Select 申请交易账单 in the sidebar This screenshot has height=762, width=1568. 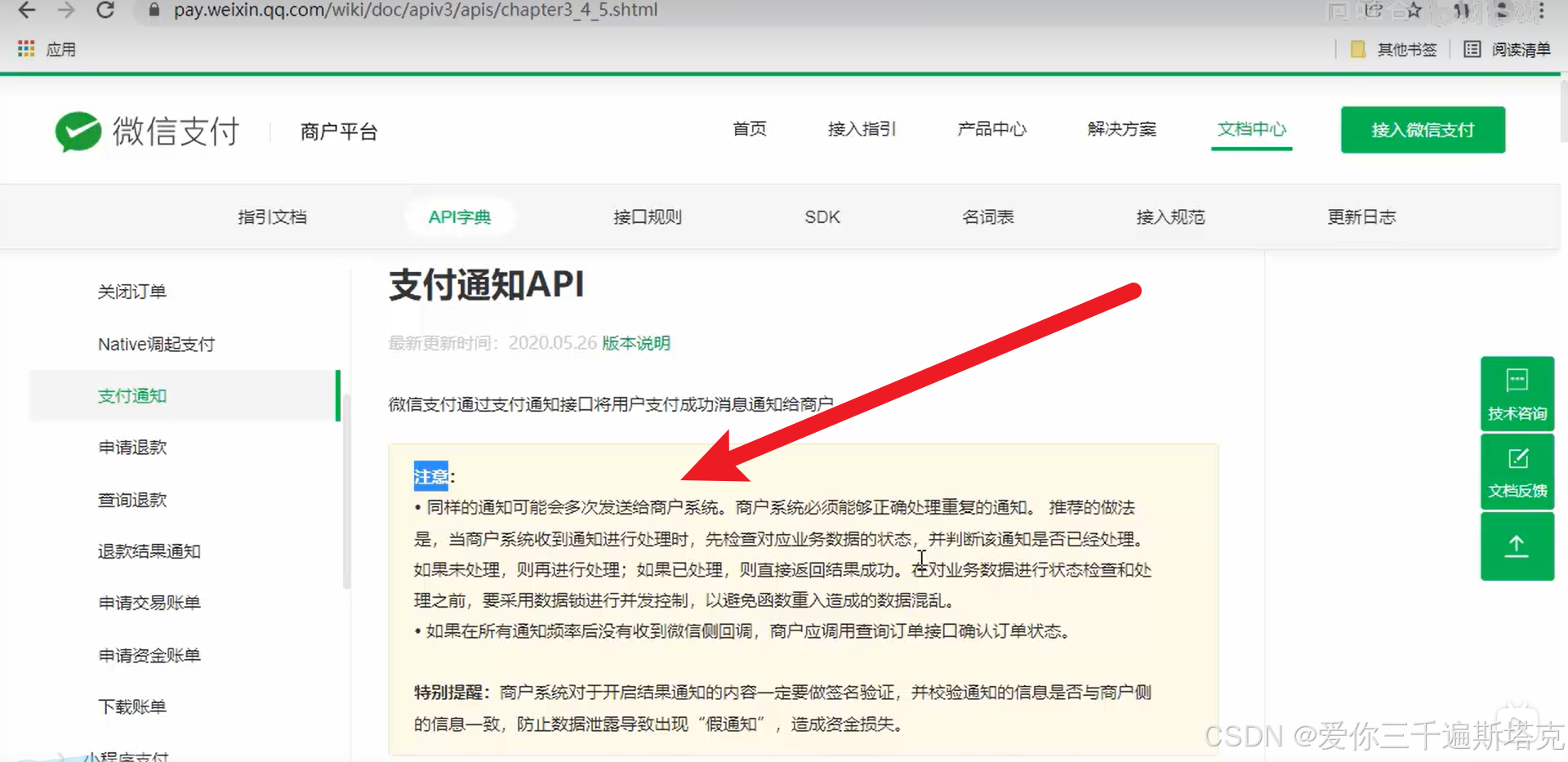[x=149, y=603]
